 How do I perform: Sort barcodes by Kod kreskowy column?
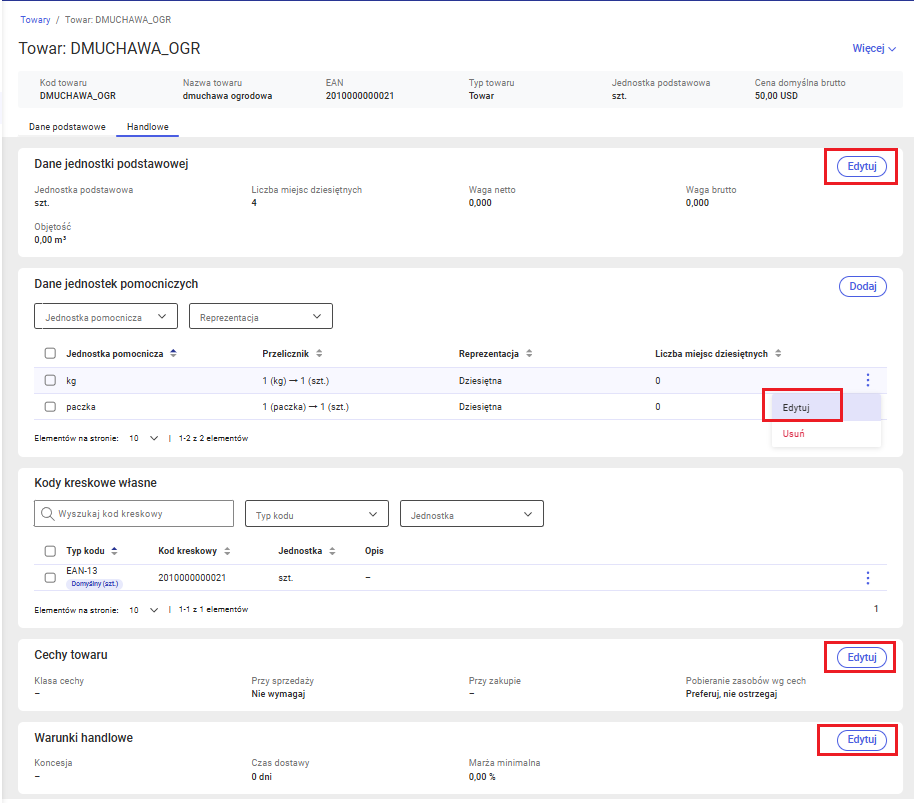click(227, 551)
